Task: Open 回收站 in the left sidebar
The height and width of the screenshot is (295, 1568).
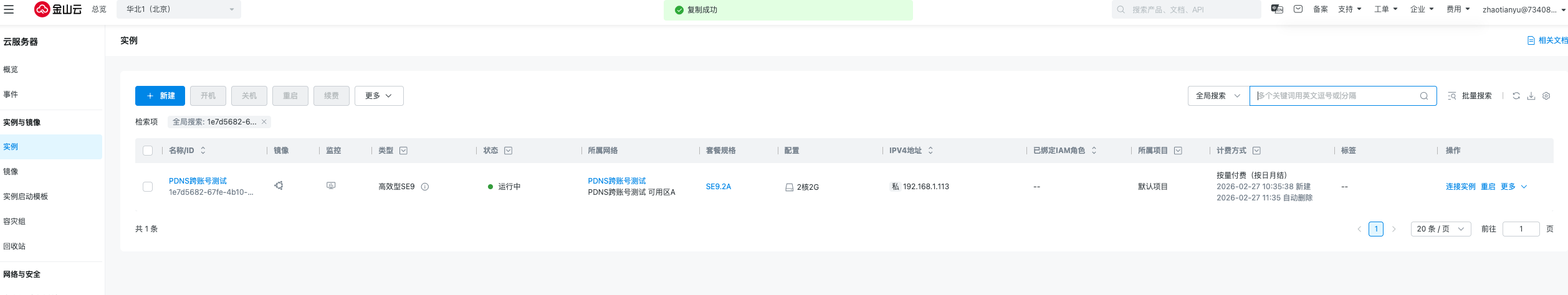Action: pos(14,246)
